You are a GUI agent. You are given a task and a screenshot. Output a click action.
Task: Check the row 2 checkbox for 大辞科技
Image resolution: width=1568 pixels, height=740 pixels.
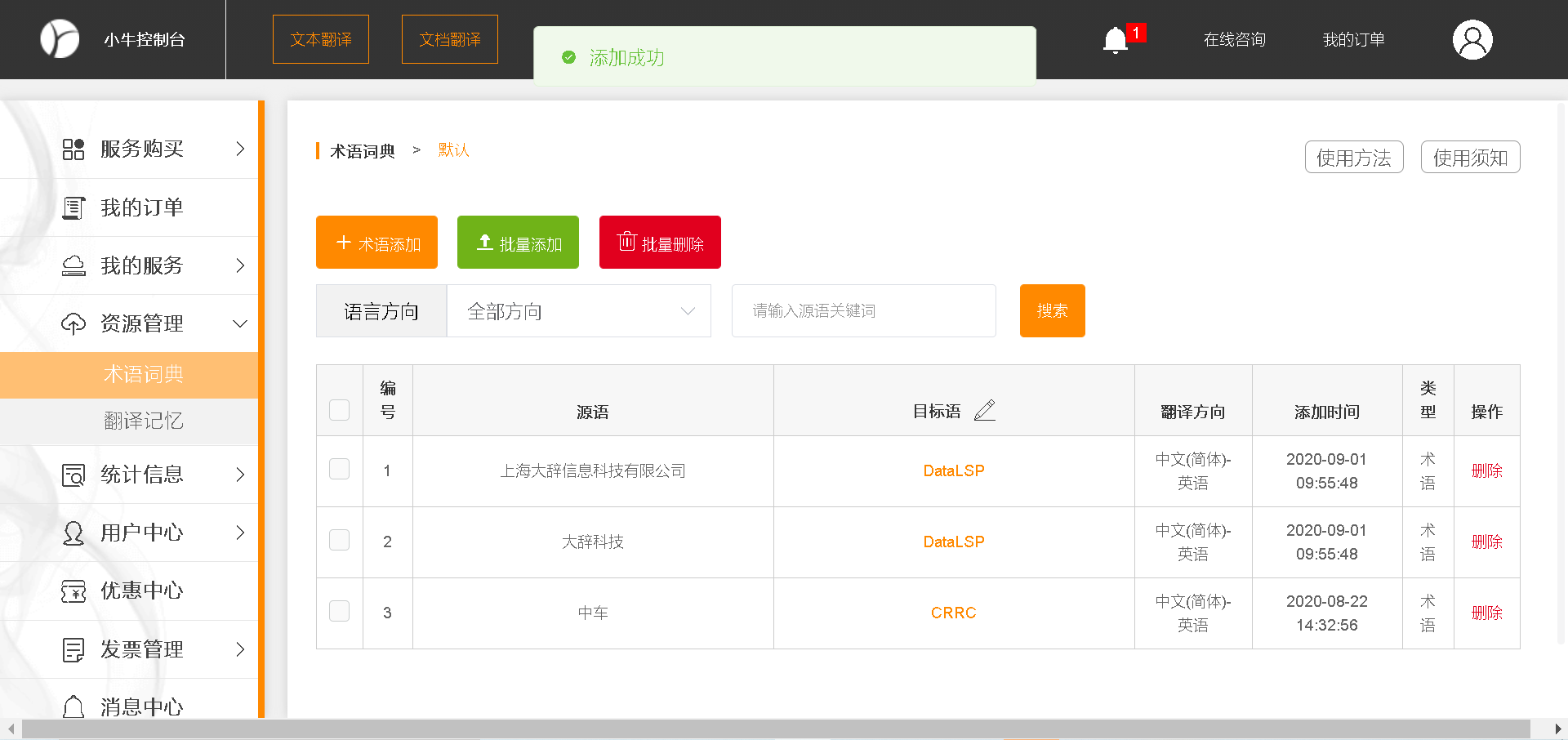(x=340, y=540)
